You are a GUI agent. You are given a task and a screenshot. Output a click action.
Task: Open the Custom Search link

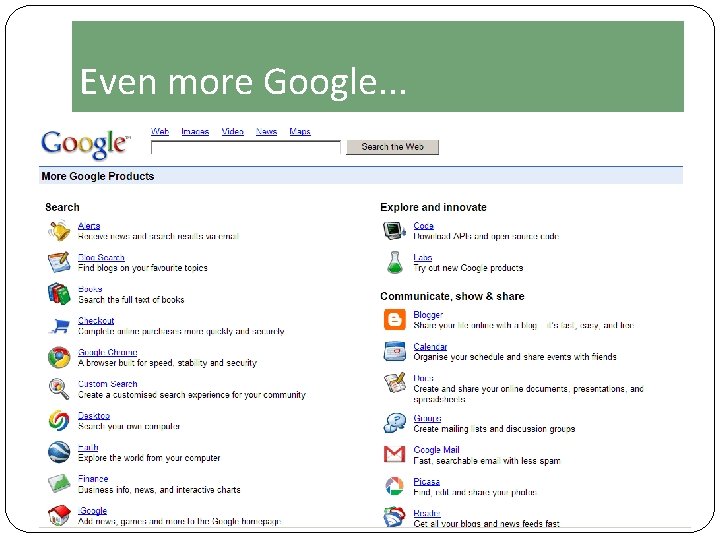(107, 384)
